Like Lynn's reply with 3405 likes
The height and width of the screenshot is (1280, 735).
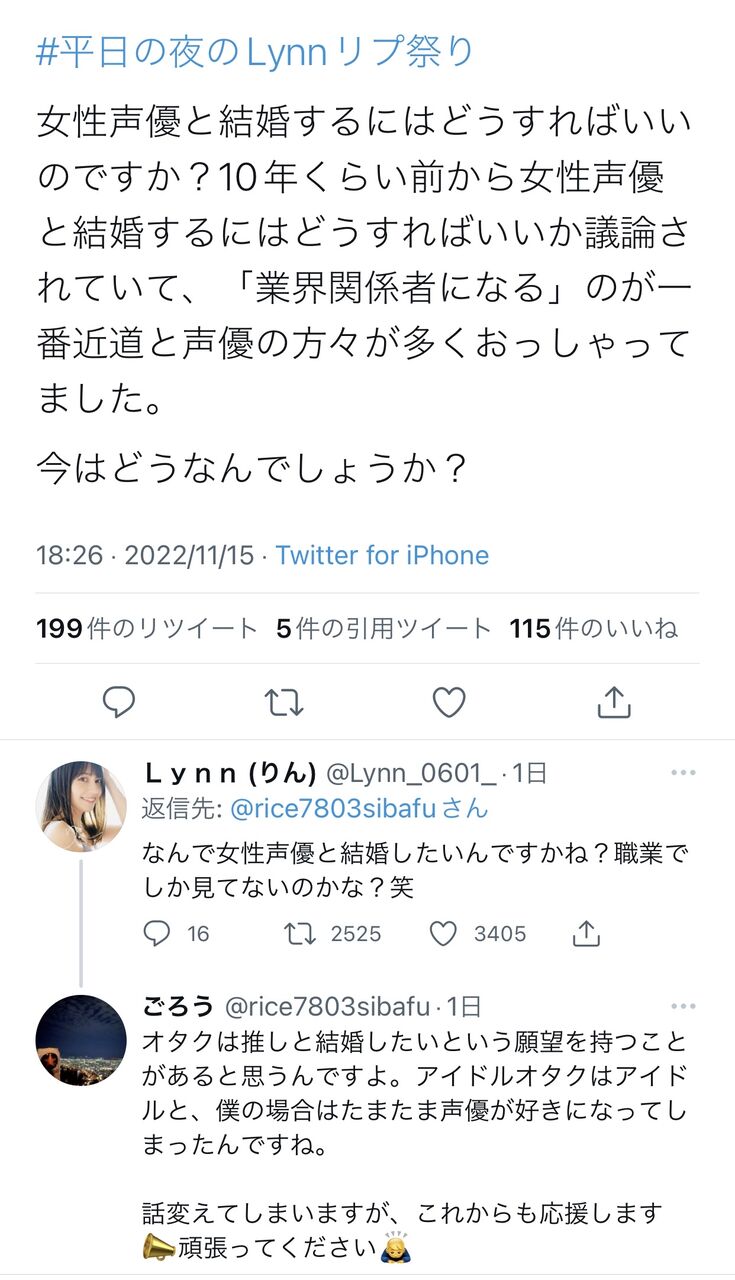tap(443, 933)
